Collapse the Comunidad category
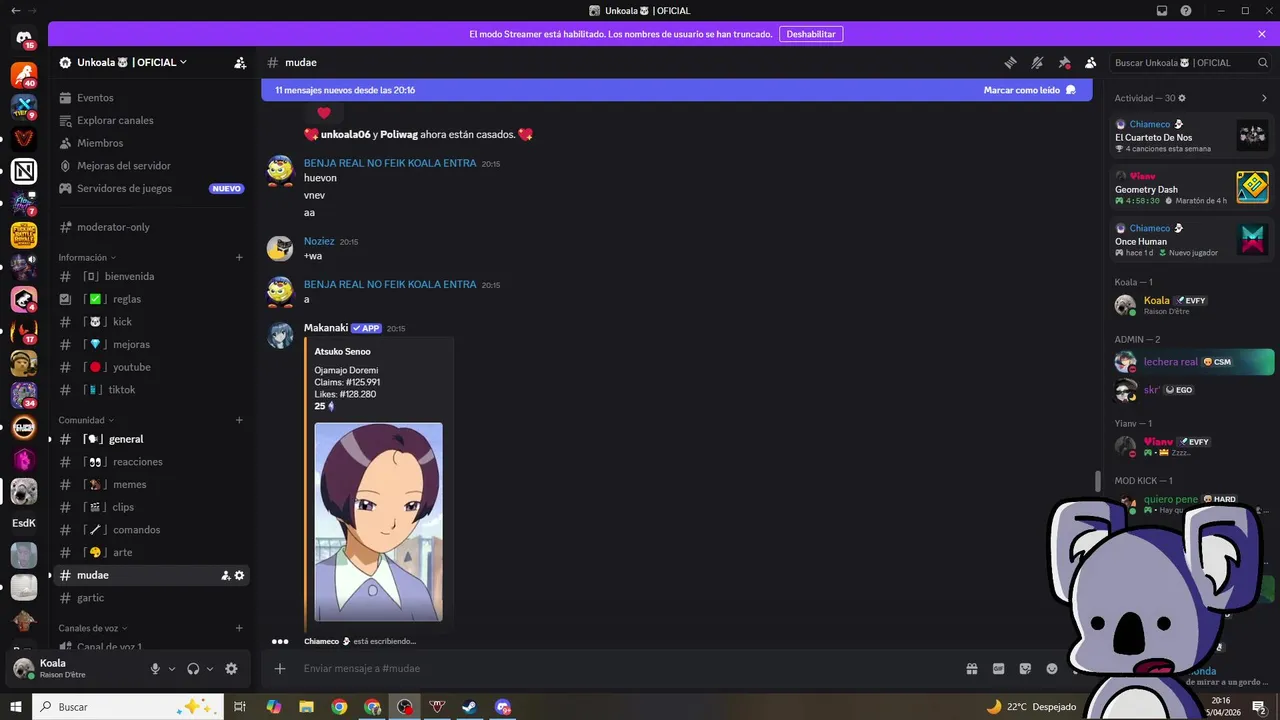1280x720 pixels. click(85, 420)
